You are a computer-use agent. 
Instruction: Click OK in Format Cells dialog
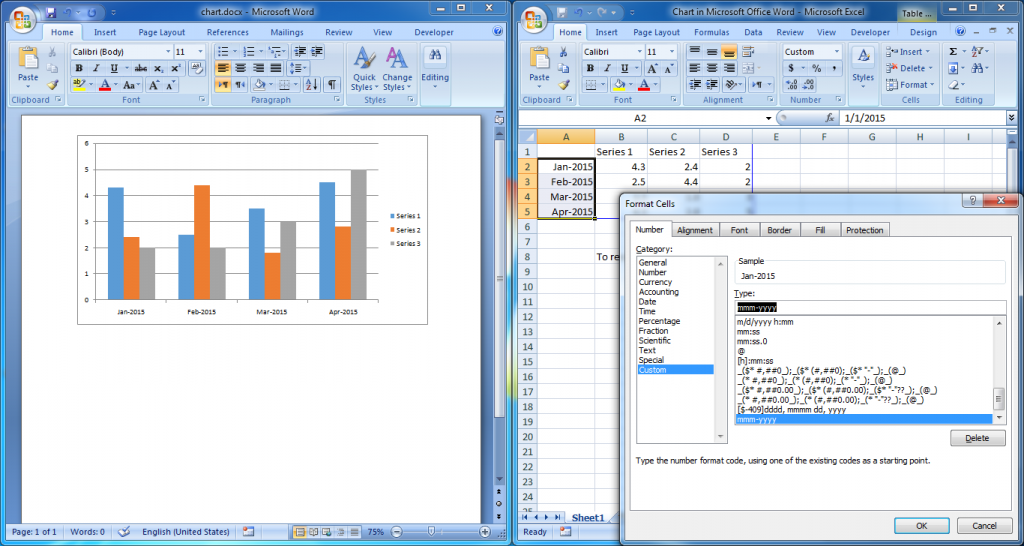point(921,526)
